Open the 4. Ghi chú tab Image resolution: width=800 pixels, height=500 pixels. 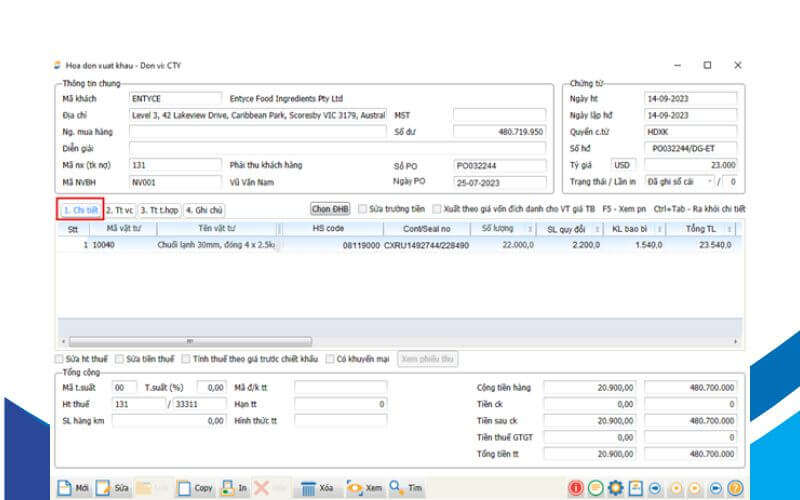(x=204, y=210)
